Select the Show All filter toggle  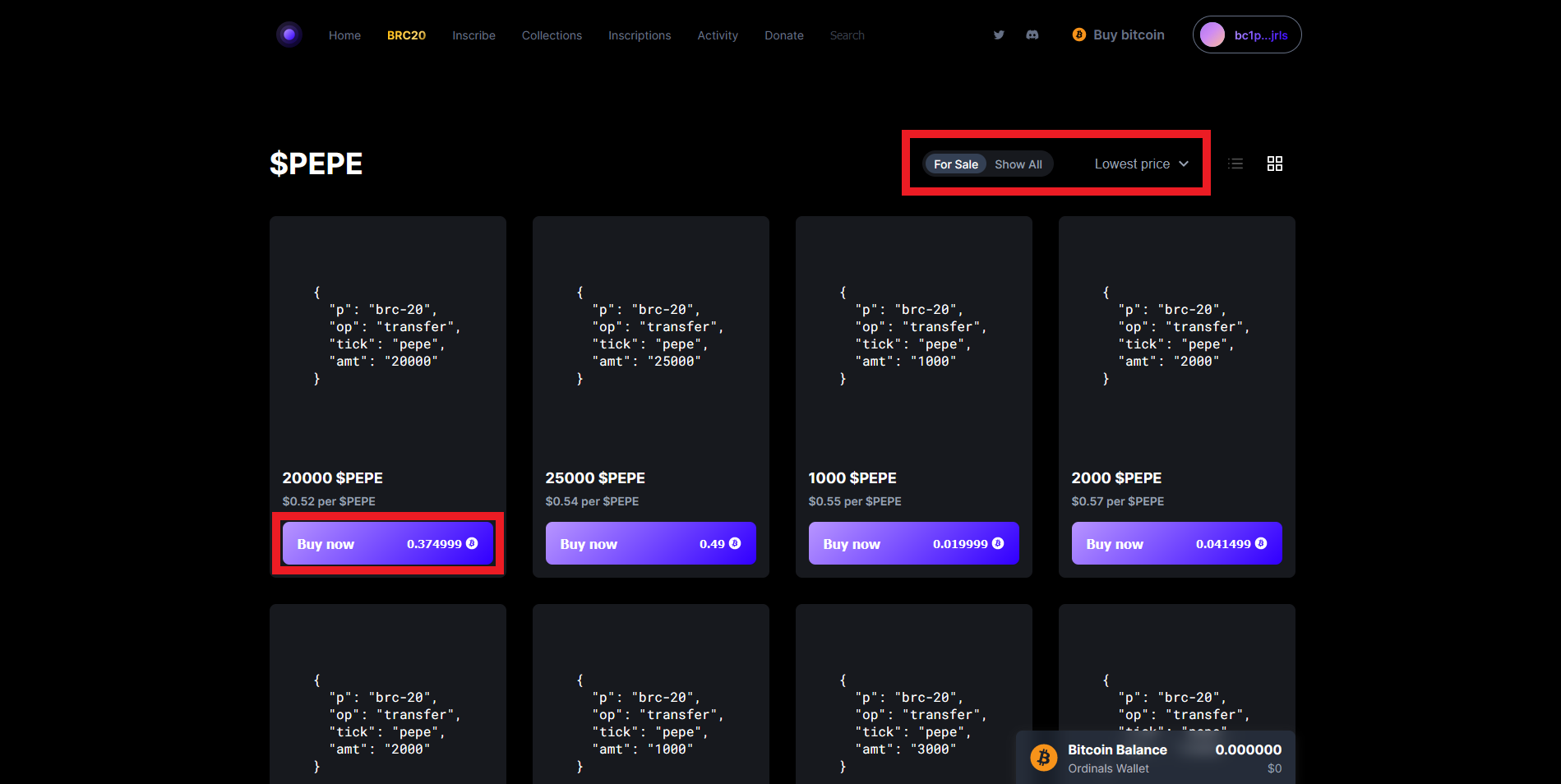[1018, 164]
